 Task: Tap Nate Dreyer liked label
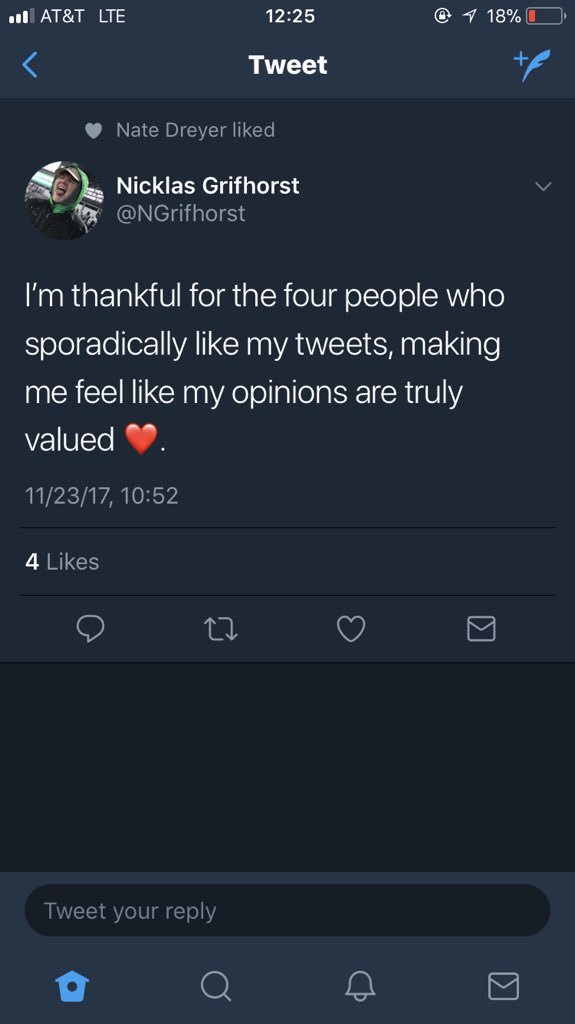(195, 130)
